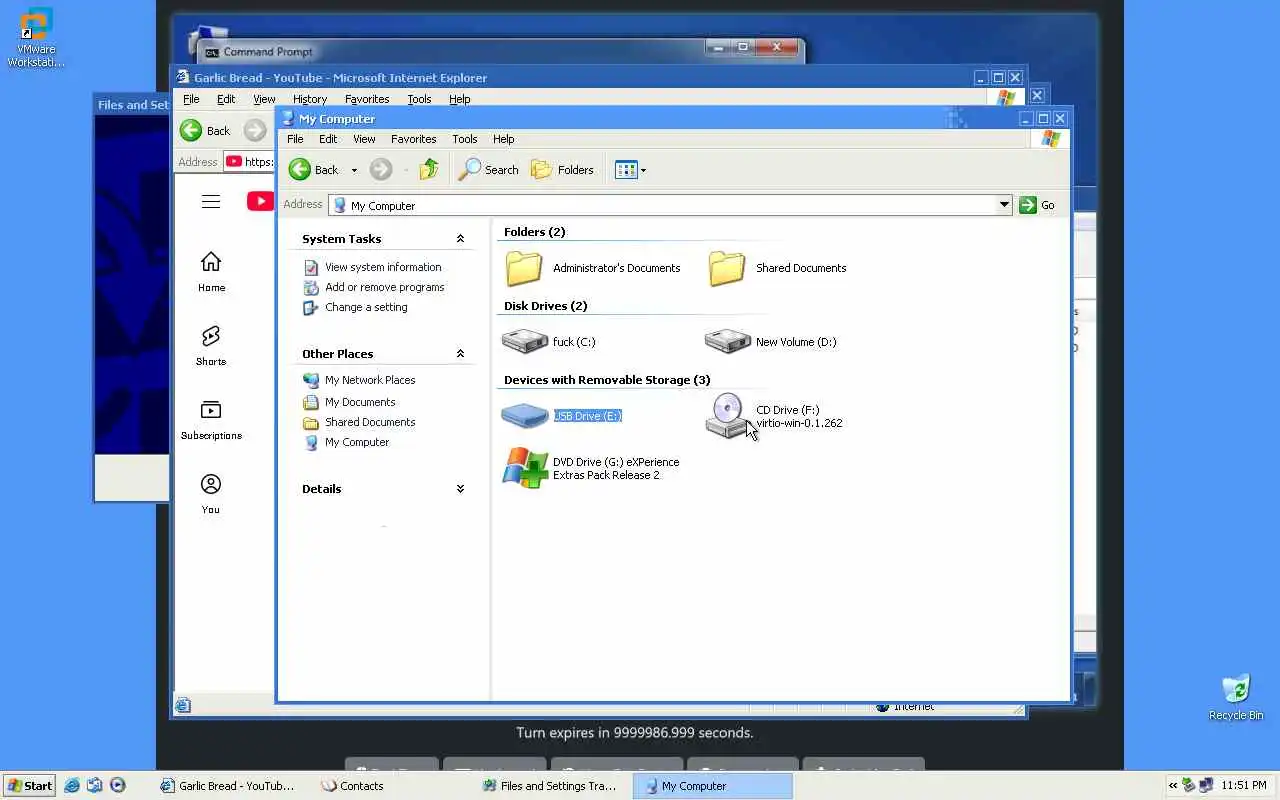Open Favorites menu in Internet Explorer window

(x=367, y=99)
